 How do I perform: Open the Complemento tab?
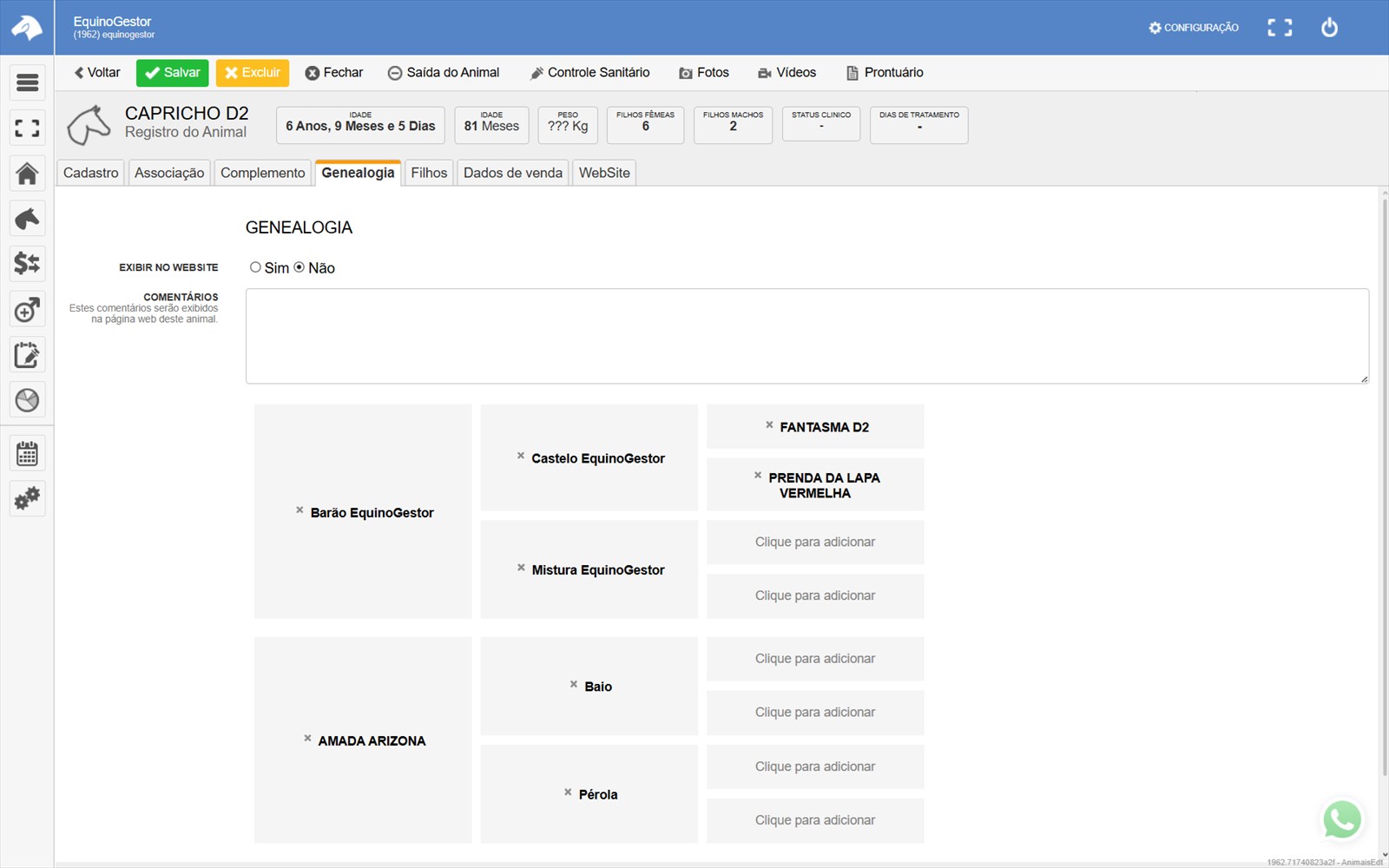click(x=262, y=173)
